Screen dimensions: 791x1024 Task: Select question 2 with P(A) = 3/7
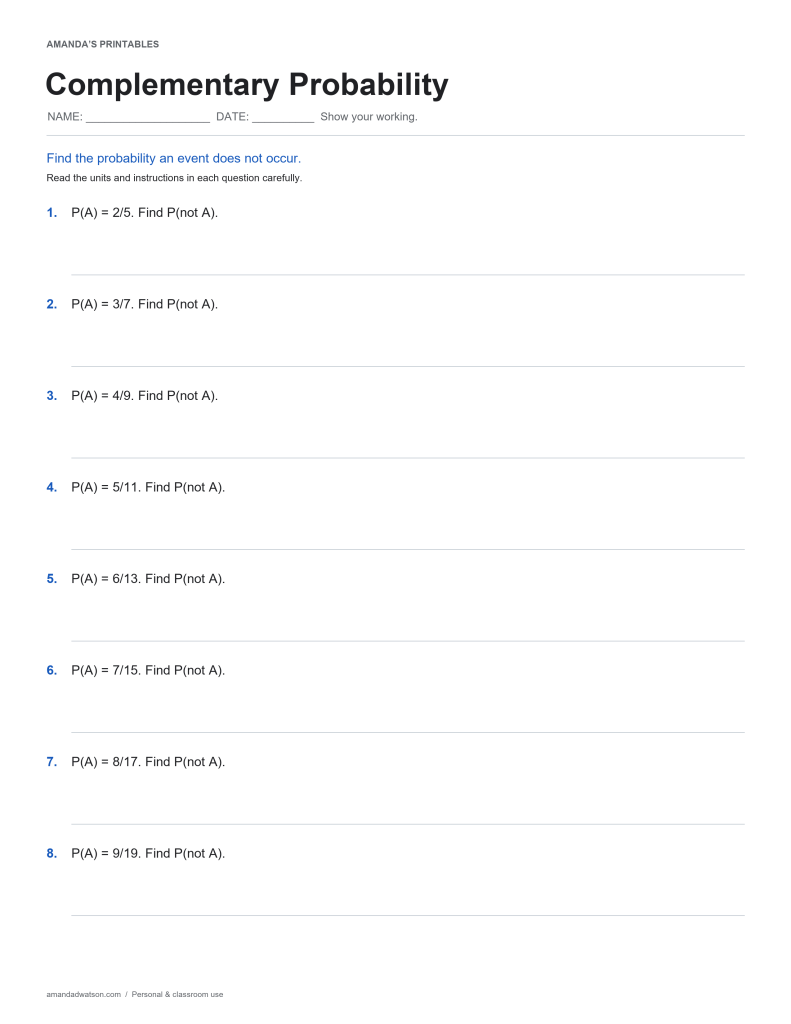144,304
